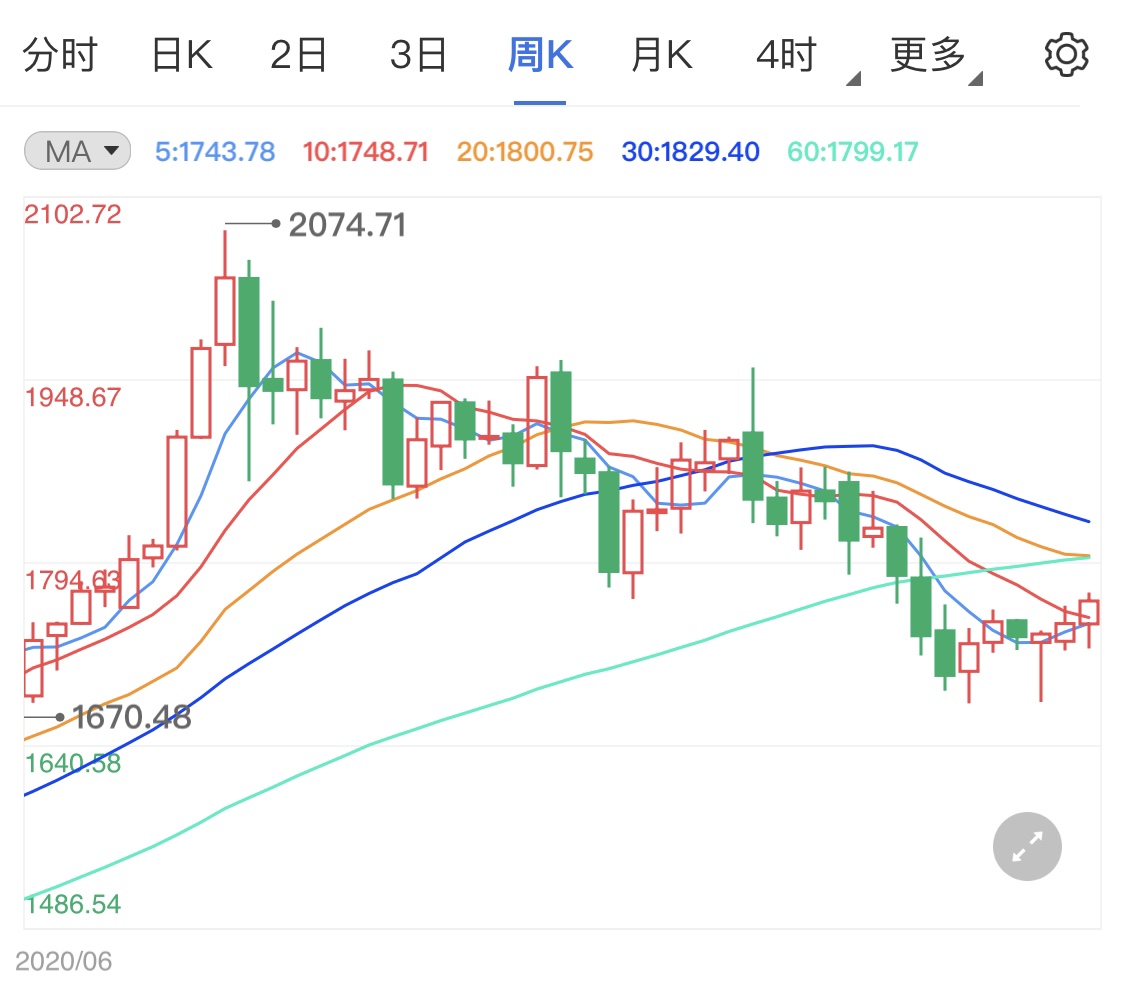Open the chart settings gear icon
1125x991 pixels.
[x=1065, y=55]
